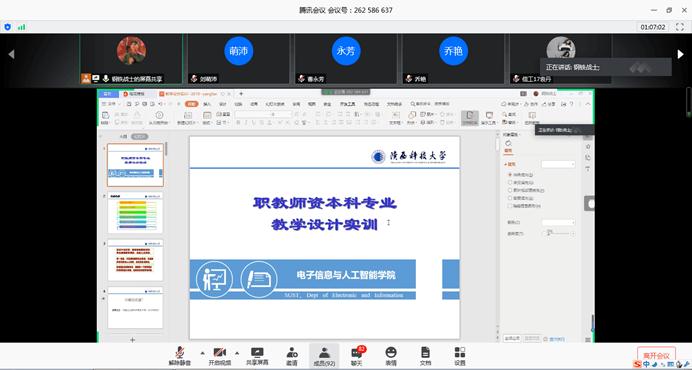Image resolution: width=692 pixels, height=370 pixels.
Task: Open 共享屏幕 screen share
Action: (x=257, y=356)
